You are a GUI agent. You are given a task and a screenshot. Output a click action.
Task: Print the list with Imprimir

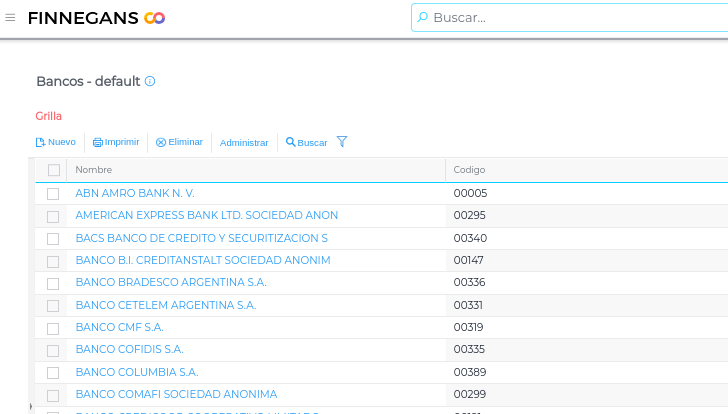pyautogui.click(x=116, y=142)
